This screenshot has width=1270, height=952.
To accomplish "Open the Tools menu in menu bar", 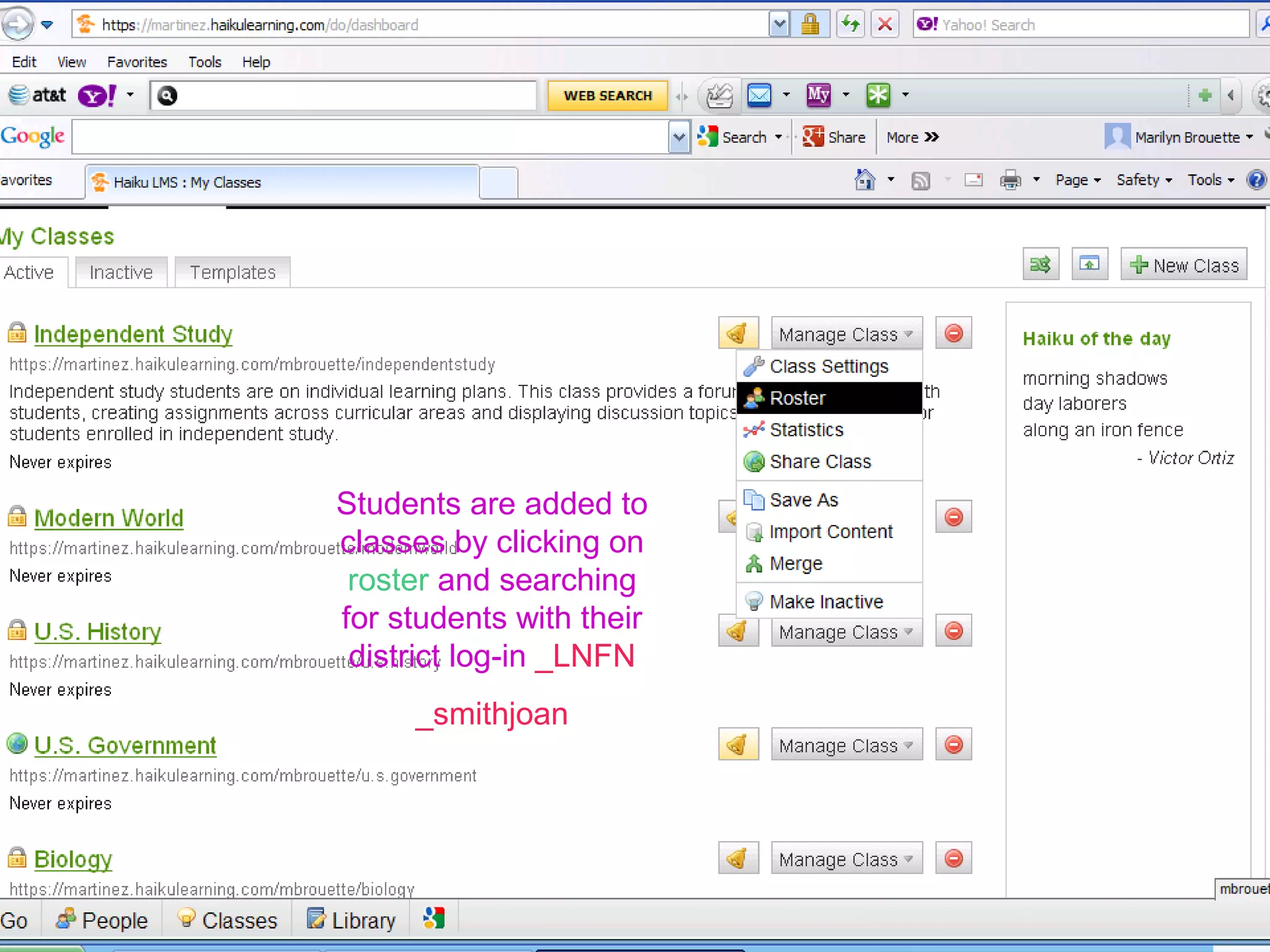I will pos(205,62).
